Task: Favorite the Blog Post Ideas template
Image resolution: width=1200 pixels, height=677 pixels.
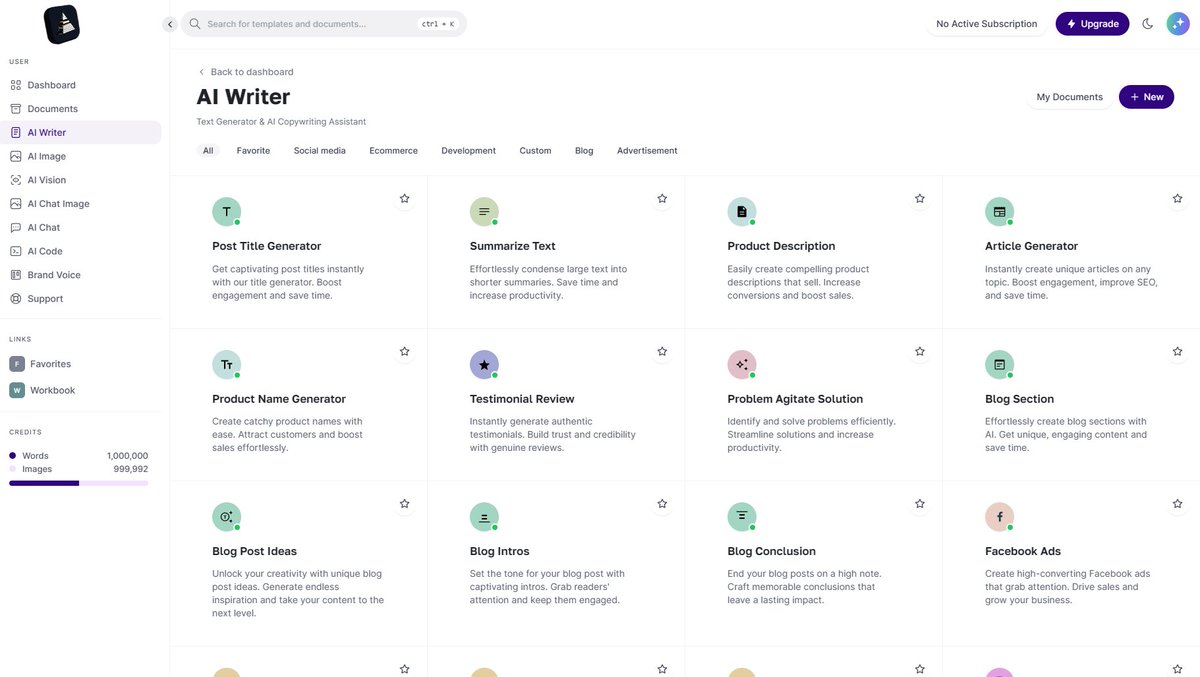Action: click(405, 504)
